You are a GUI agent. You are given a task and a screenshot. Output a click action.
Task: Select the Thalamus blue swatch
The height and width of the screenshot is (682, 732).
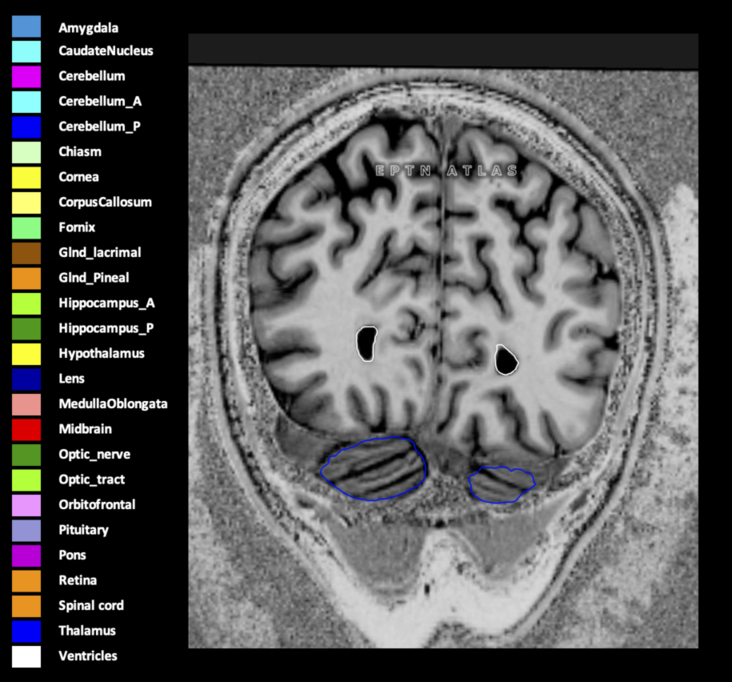[x=26, y=631]
